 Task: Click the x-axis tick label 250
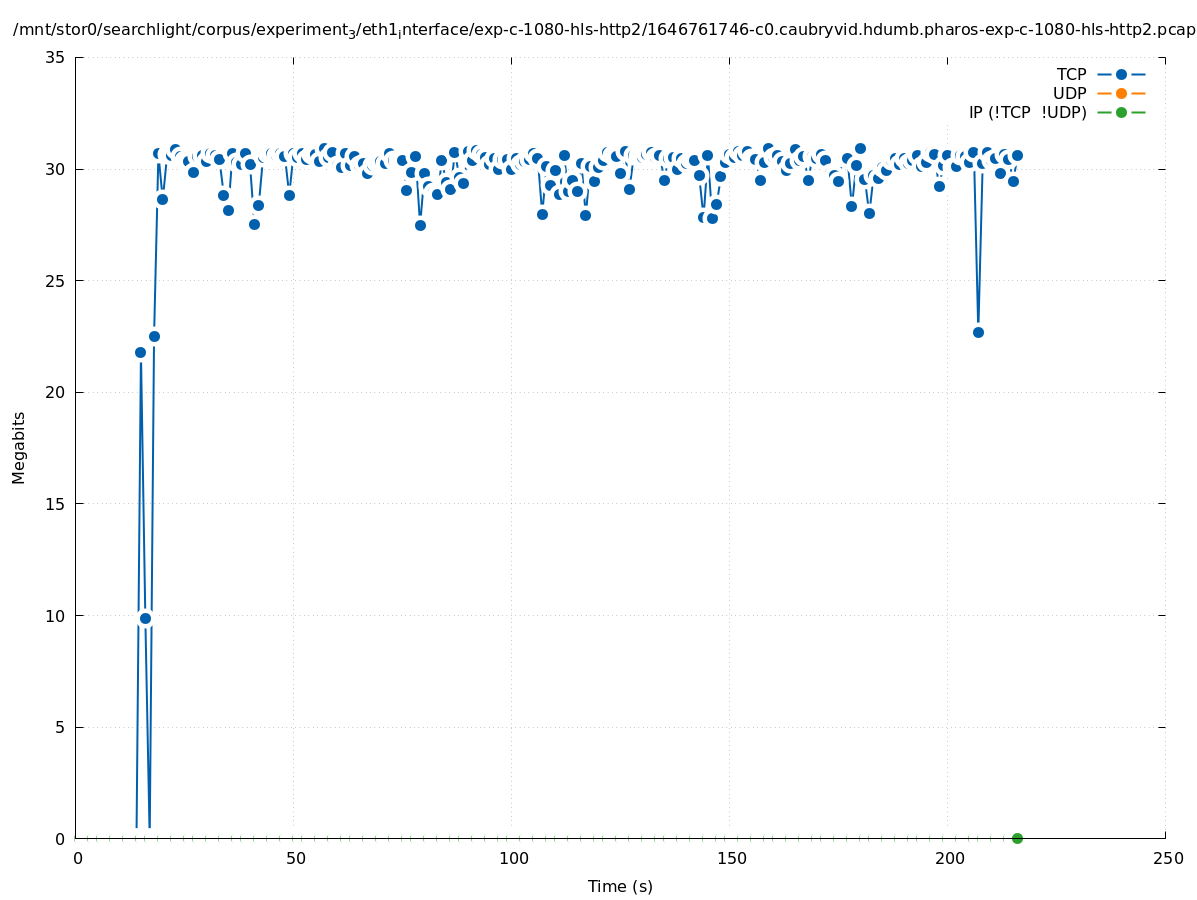pyautogui.click(x=1167, y=859)
